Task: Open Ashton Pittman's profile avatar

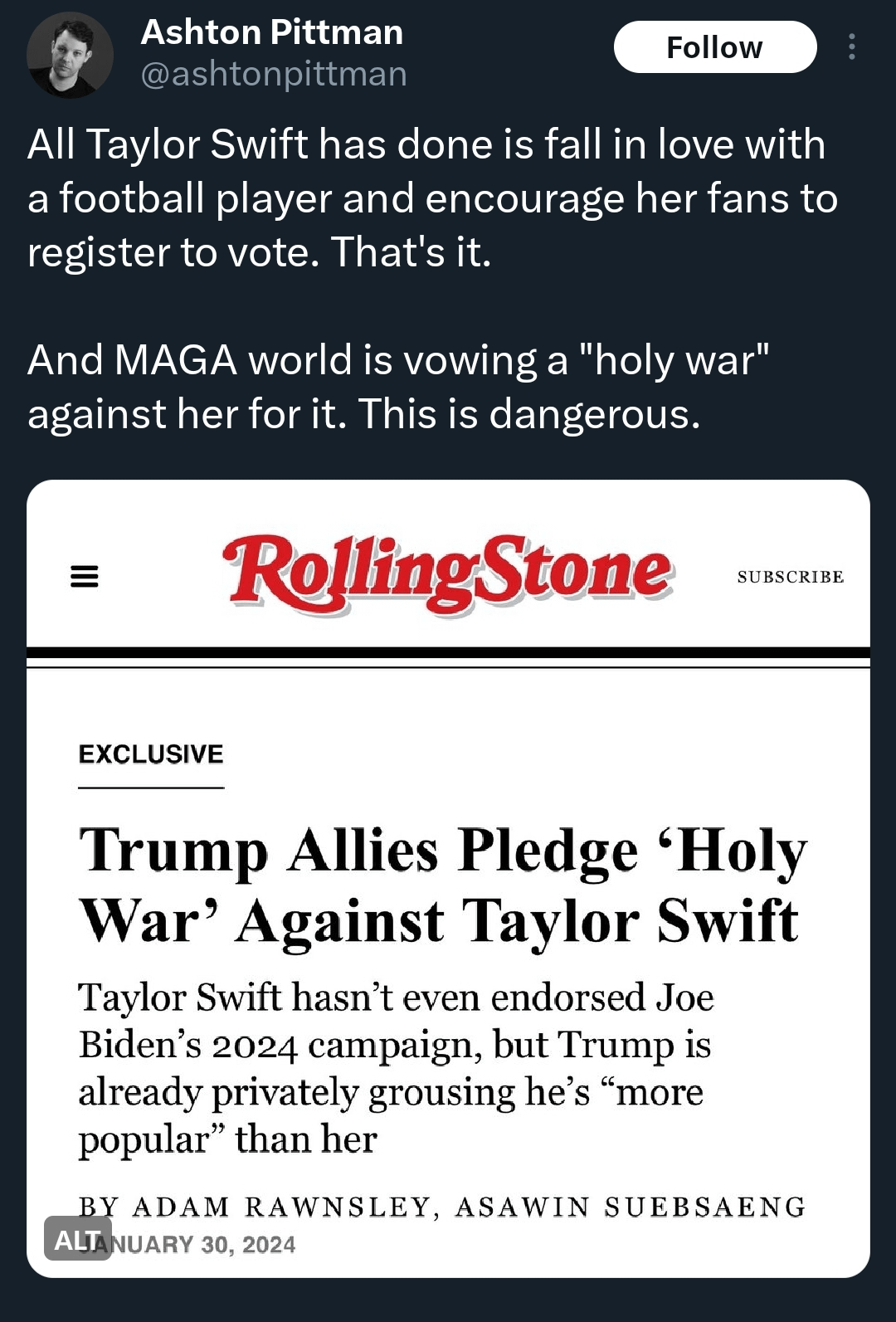Action: (x=70, y=55)
